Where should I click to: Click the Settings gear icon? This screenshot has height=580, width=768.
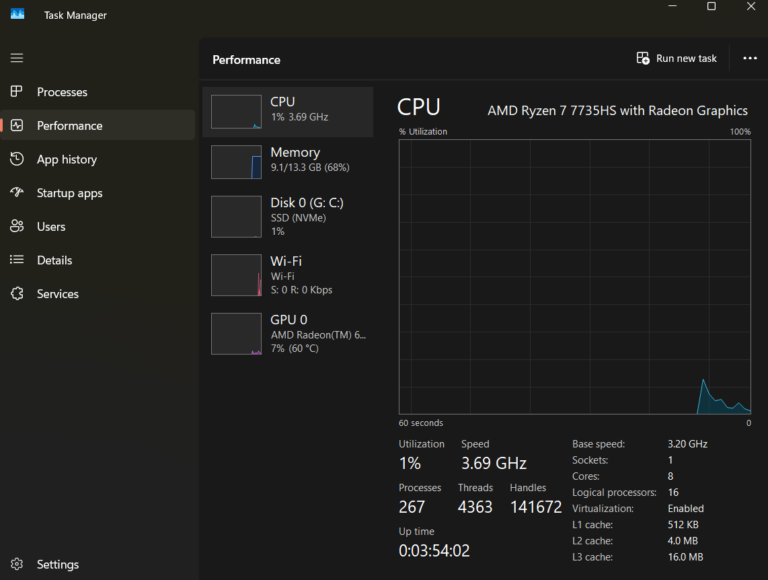click(x=17, y=564)
